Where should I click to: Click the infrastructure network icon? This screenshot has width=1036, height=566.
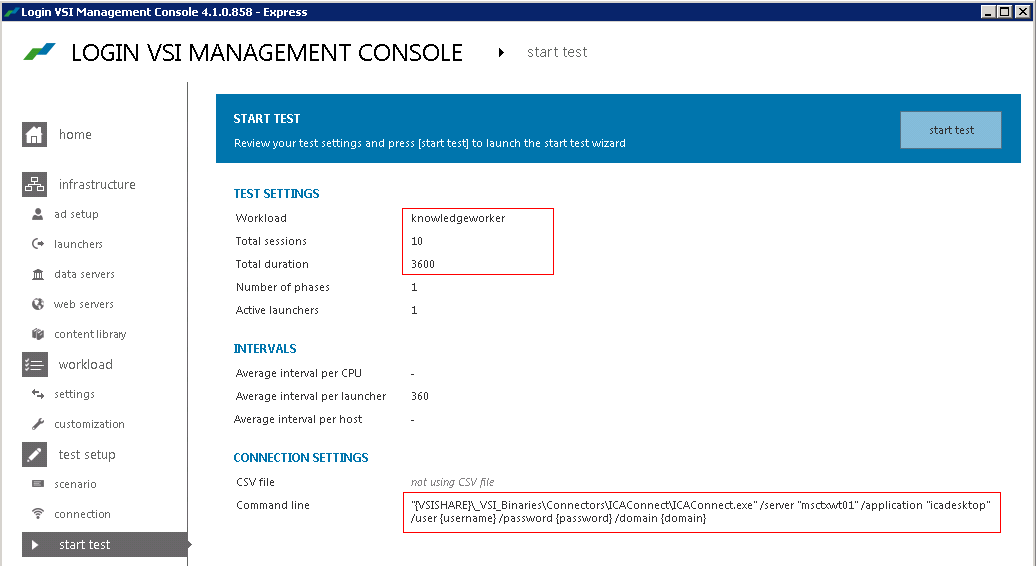click(x=34, y=185)
